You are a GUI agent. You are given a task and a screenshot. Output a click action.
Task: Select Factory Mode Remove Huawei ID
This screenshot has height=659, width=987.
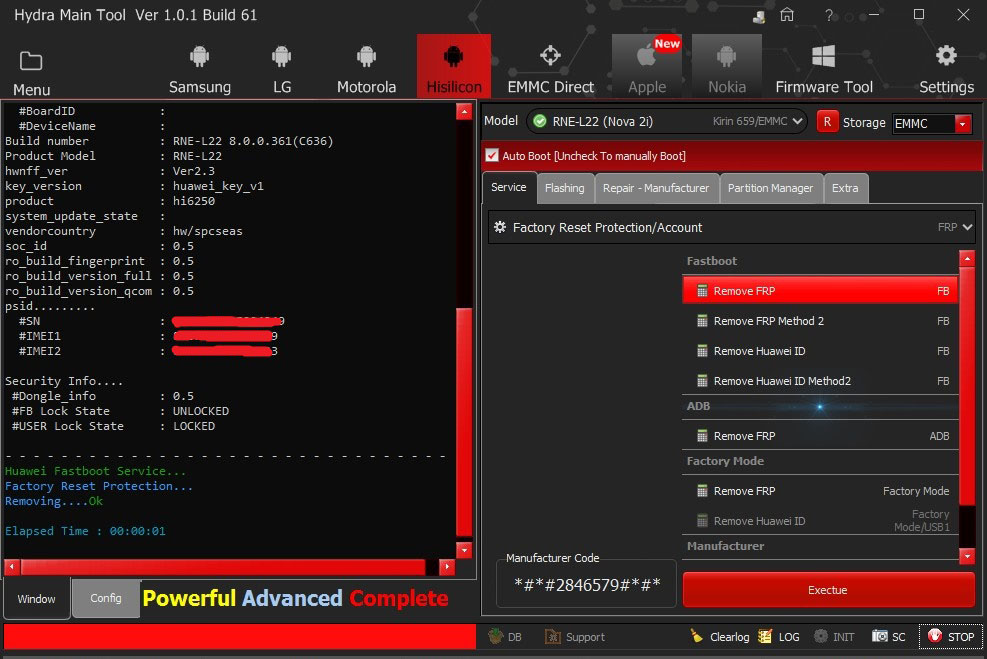[x=820, y=521]
